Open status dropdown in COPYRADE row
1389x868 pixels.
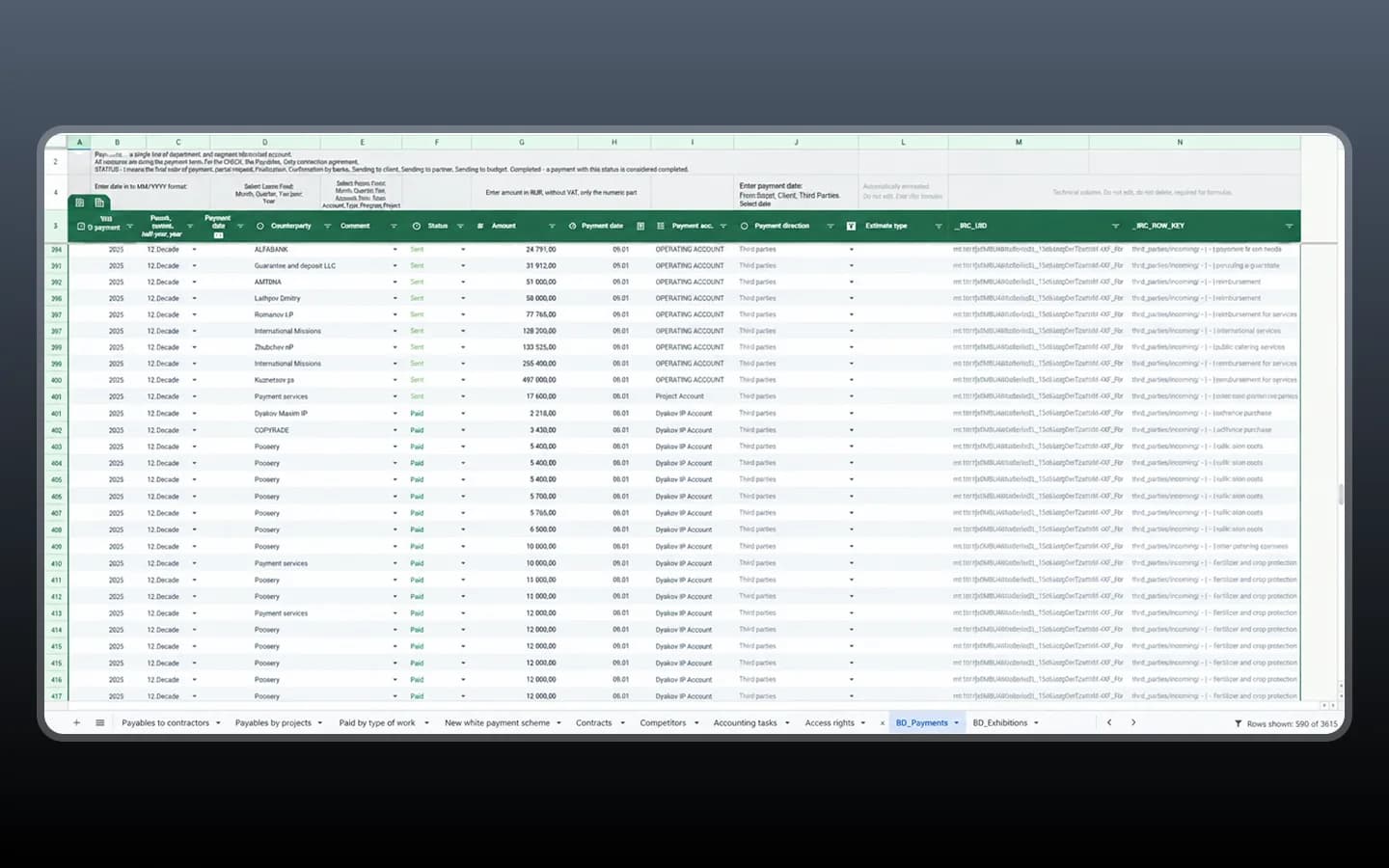463,430
